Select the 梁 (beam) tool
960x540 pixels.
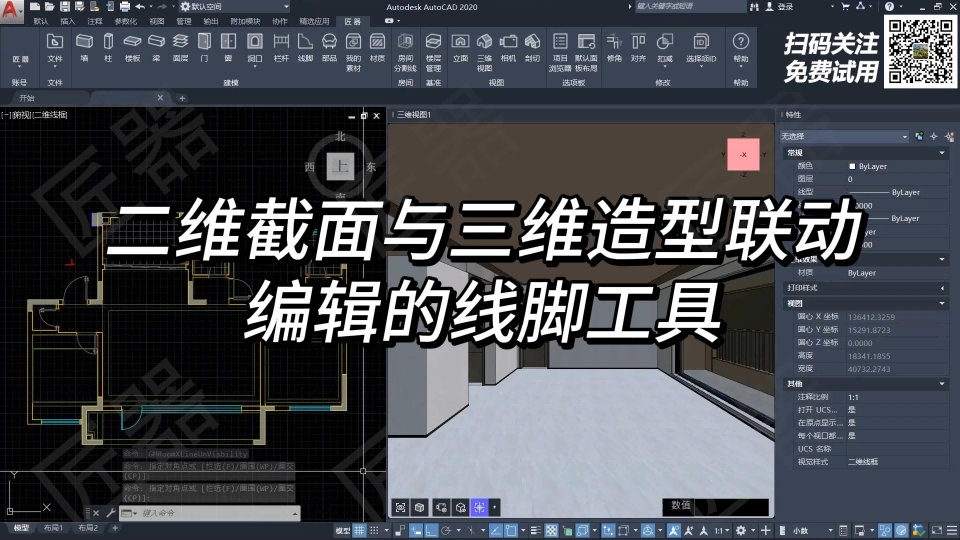156,48
